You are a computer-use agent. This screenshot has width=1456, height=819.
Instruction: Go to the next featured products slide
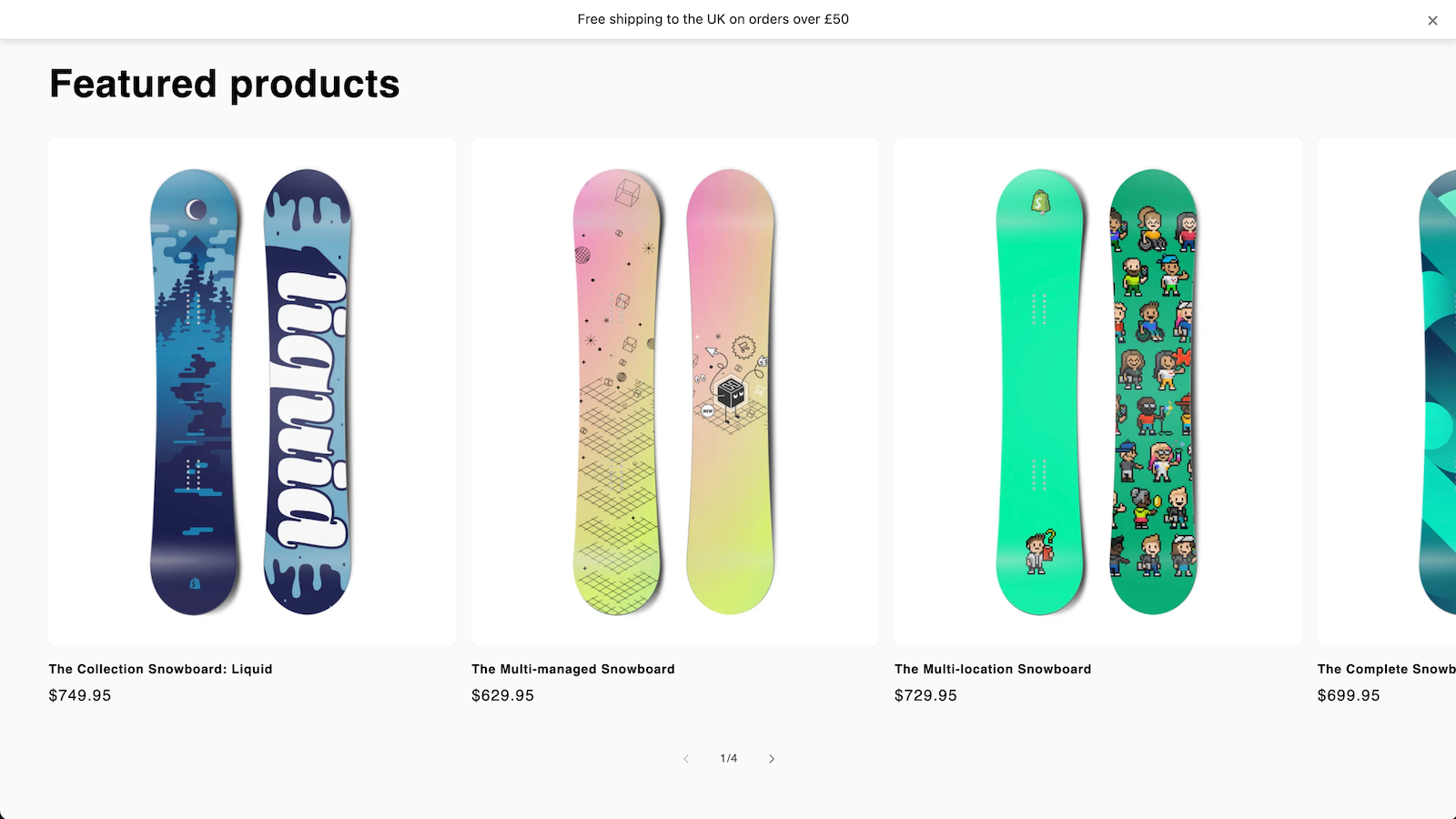tap(772, 758)
